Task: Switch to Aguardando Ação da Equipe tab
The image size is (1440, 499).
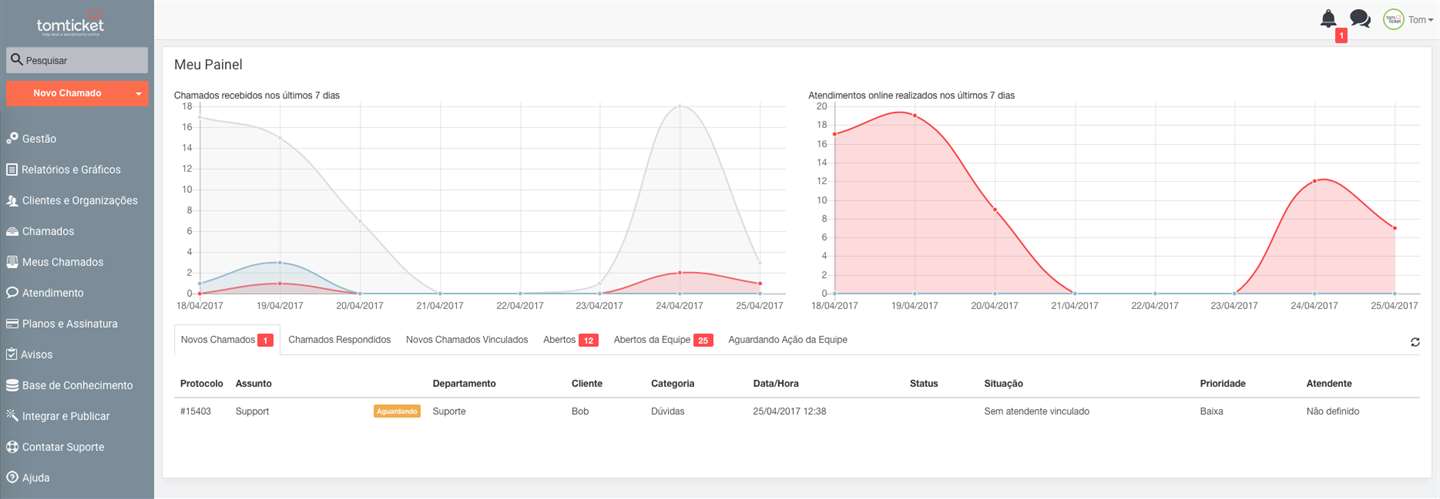Action: pyautogui.click(x=788, y=340)
